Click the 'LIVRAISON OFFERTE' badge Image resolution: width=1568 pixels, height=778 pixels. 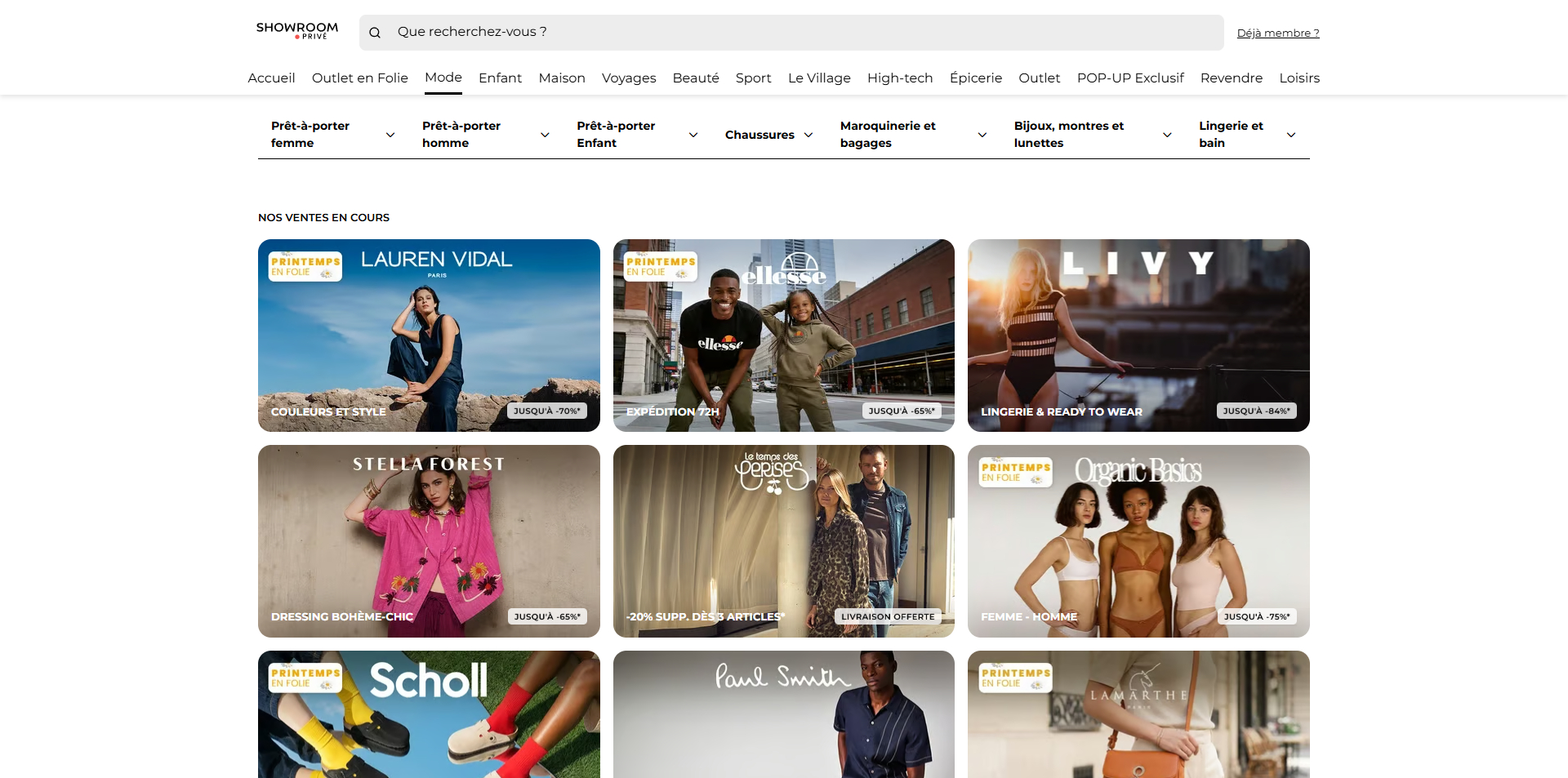click(888, 617)
